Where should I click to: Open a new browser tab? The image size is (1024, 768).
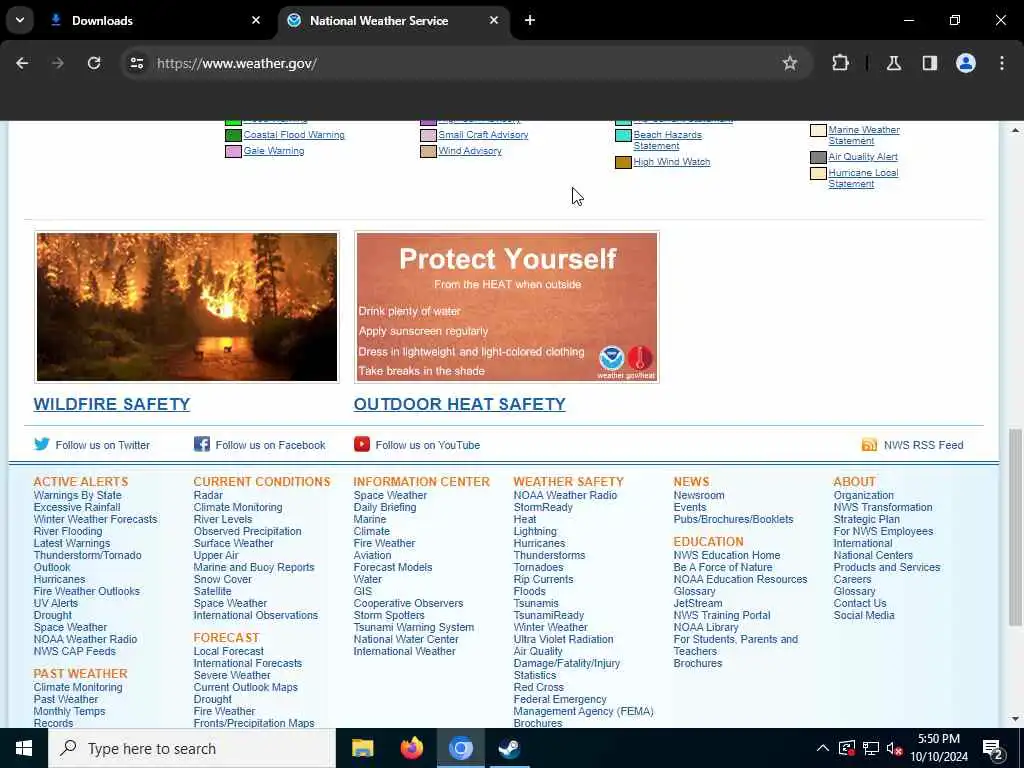530,20
